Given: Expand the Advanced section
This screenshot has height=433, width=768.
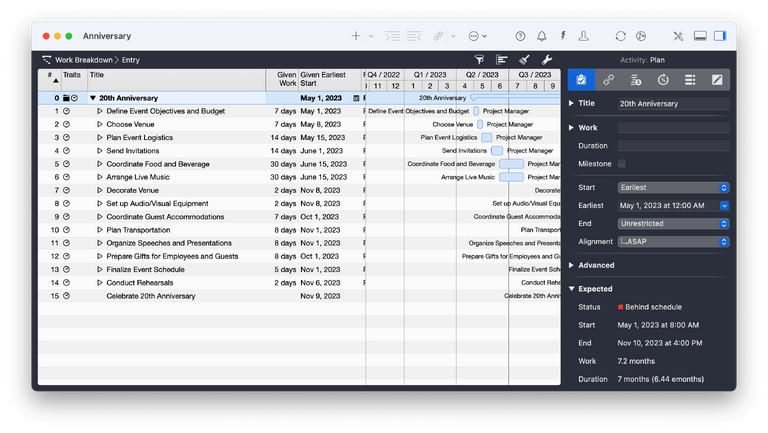Looking at the screenshot, I should pos(571,265).
